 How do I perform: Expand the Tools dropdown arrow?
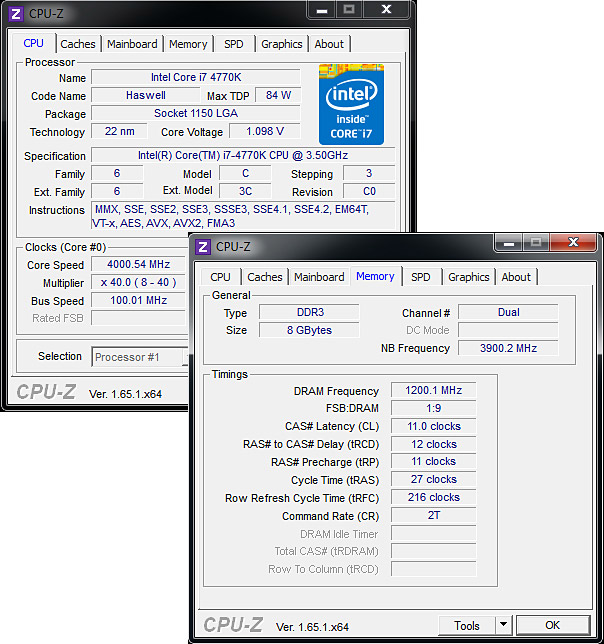pos(504,626)
